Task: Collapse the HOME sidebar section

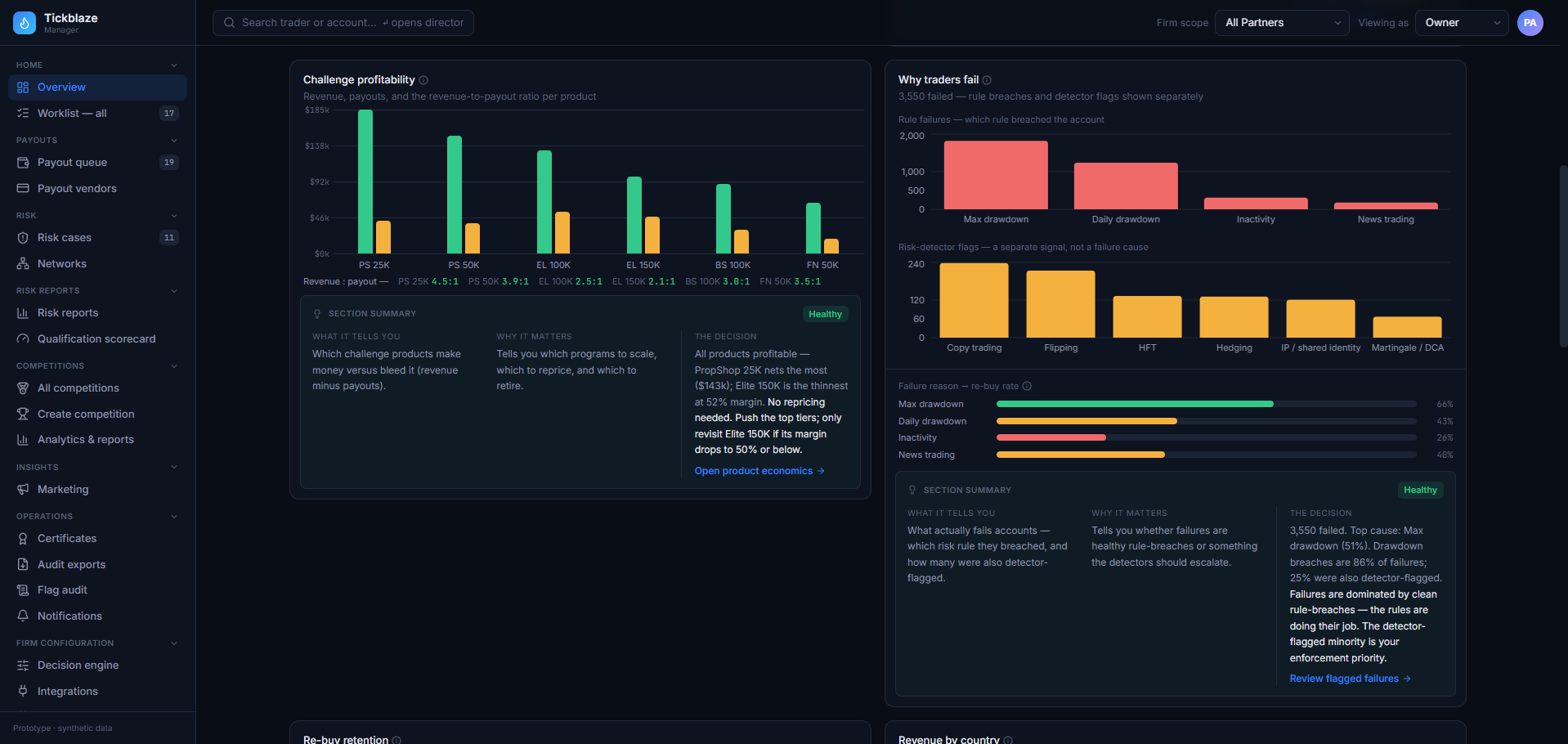Action: click(x=174, y=65)
